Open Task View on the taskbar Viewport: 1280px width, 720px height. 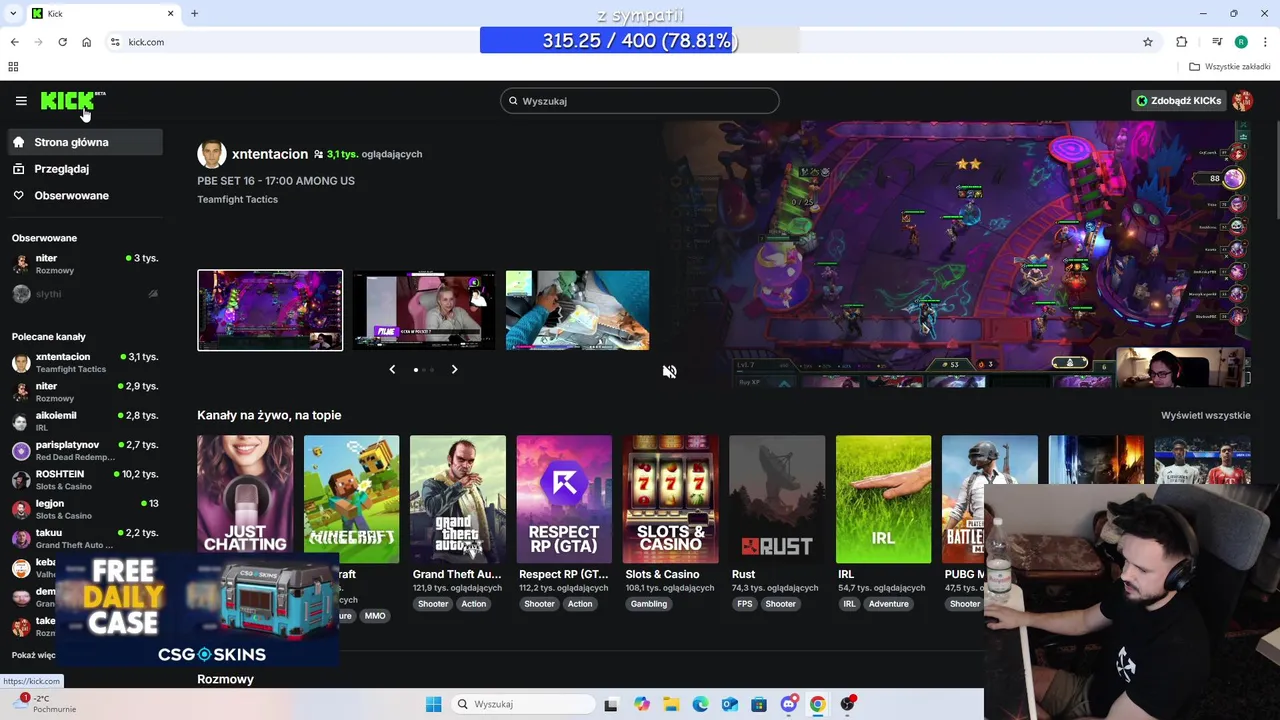pyautogui.click(x=611, y=704)
